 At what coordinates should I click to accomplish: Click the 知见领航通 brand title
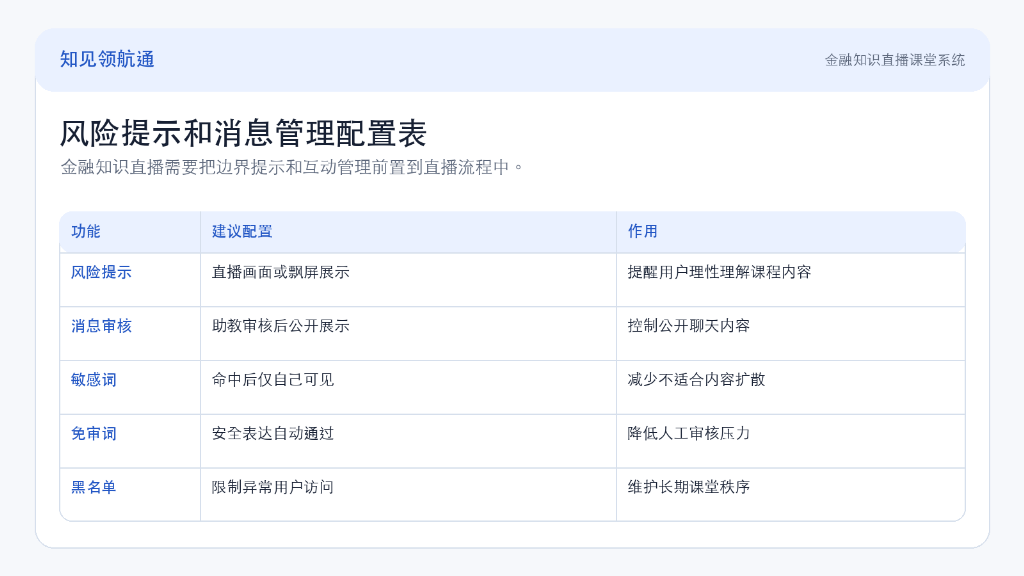(x=107, y=59)
